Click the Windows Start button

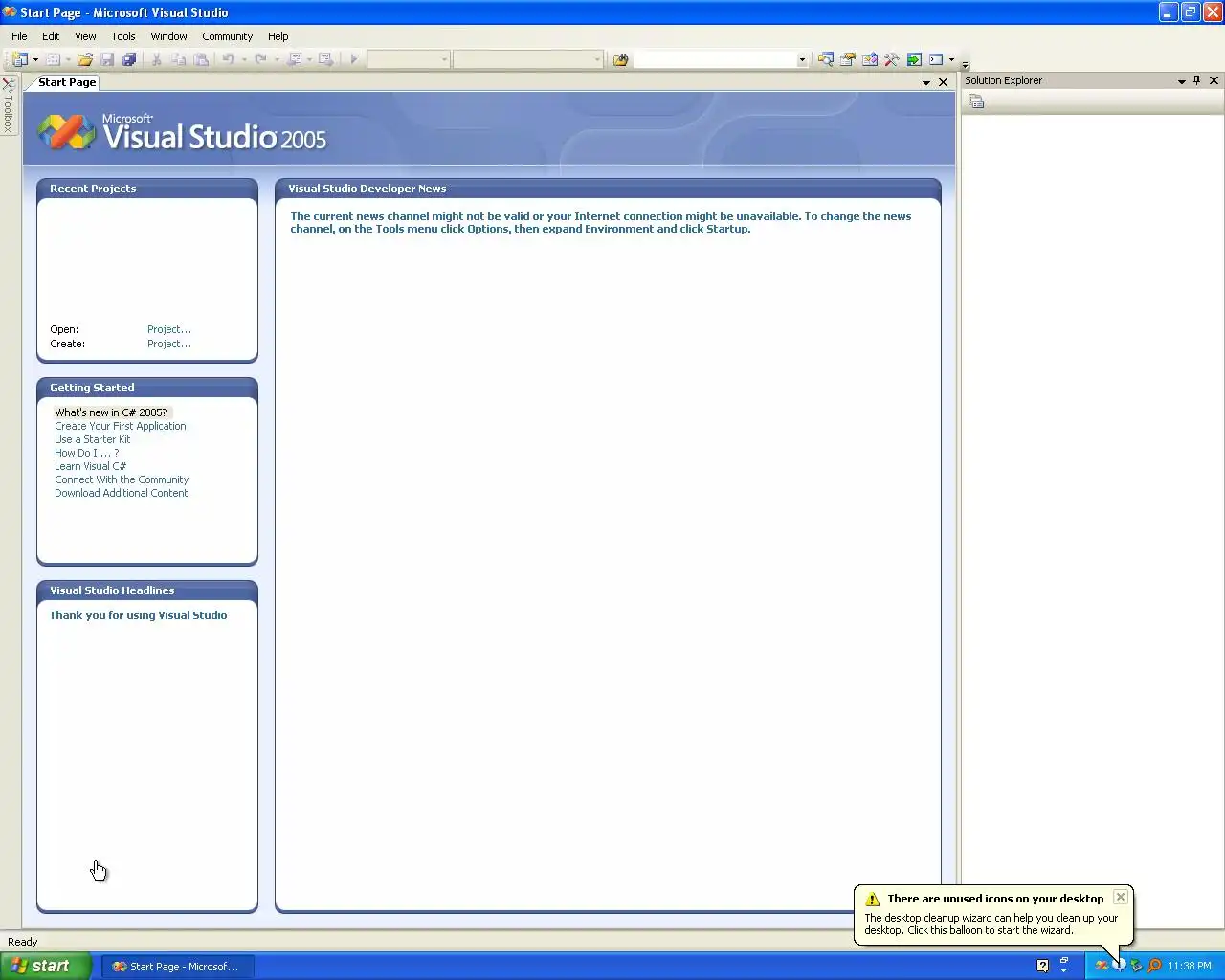coord(45,966)
